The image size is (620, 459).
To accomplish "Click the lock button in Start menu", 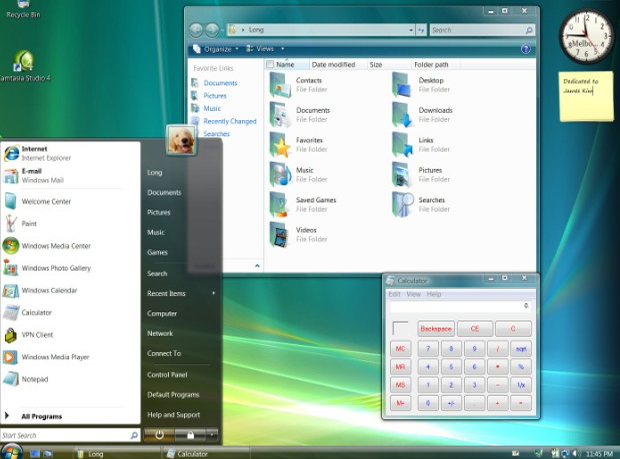I will pyautogui.click(x=190, y=435).
